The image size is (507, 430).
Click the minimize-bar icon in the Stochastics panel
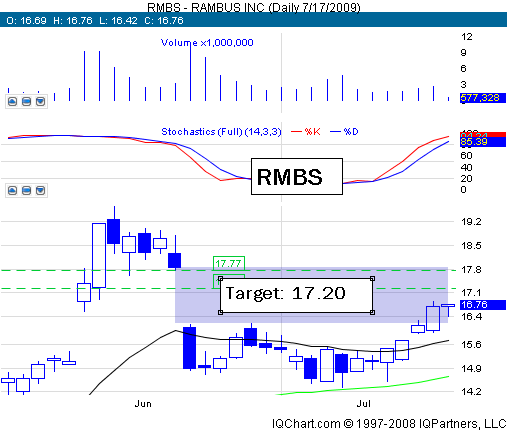click(26, 191)
